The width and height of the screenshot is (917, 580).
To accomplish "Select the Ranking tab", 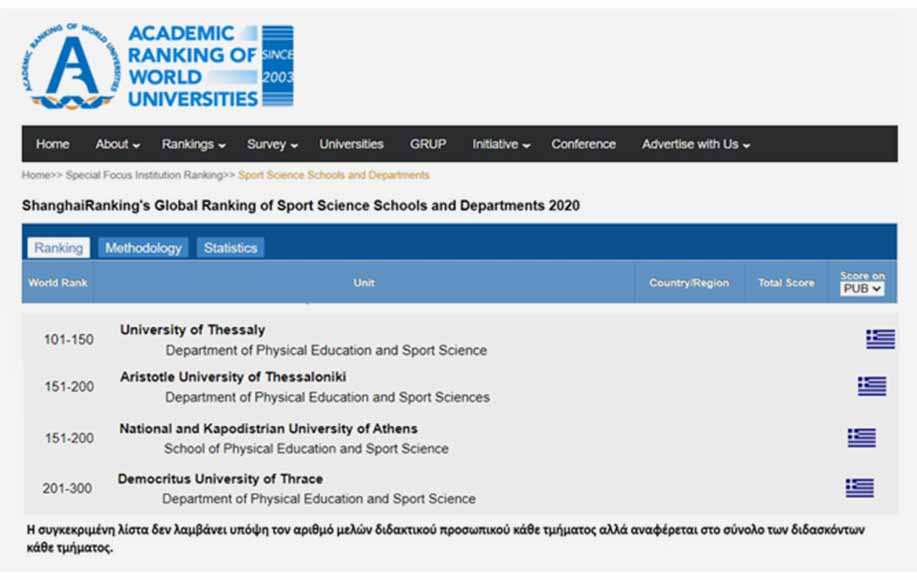I will (58, 248).
